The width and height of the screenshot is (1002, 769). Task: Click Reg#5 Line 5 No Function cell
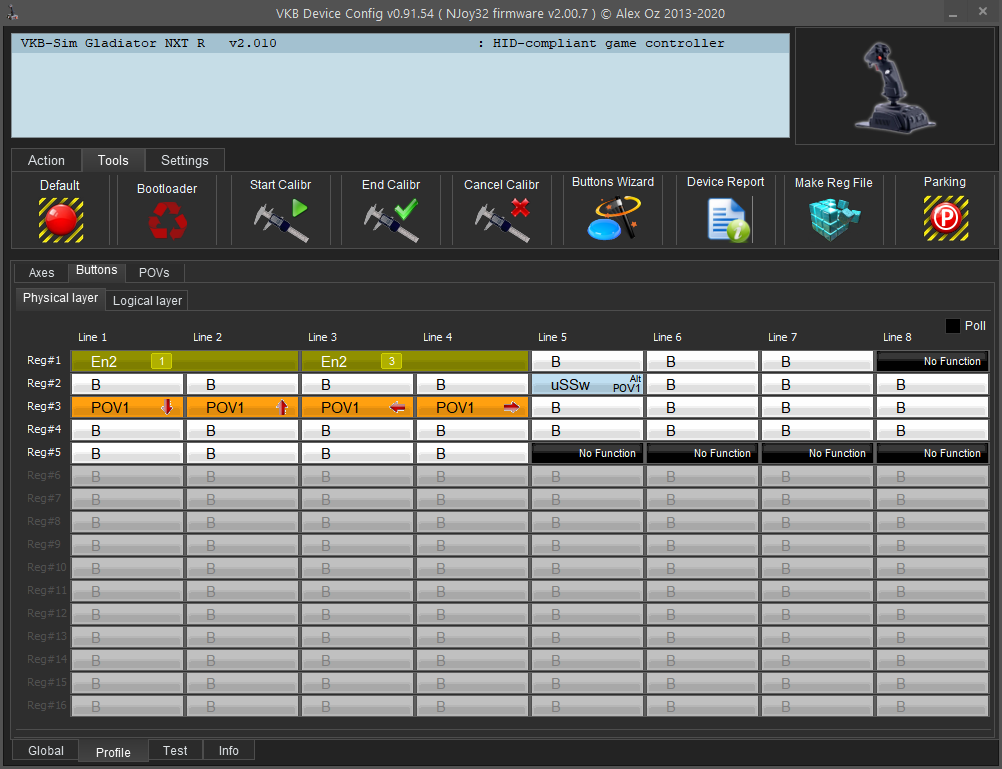587,453
